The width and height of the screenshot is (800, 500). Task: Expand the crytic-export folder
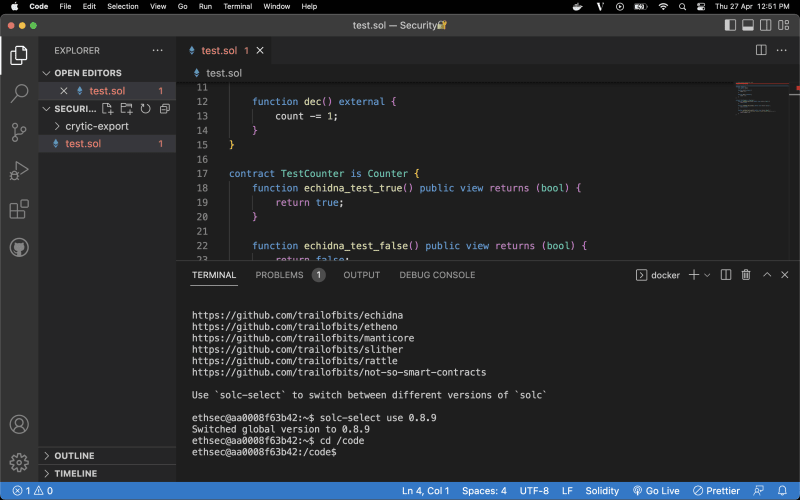(107, 126)
